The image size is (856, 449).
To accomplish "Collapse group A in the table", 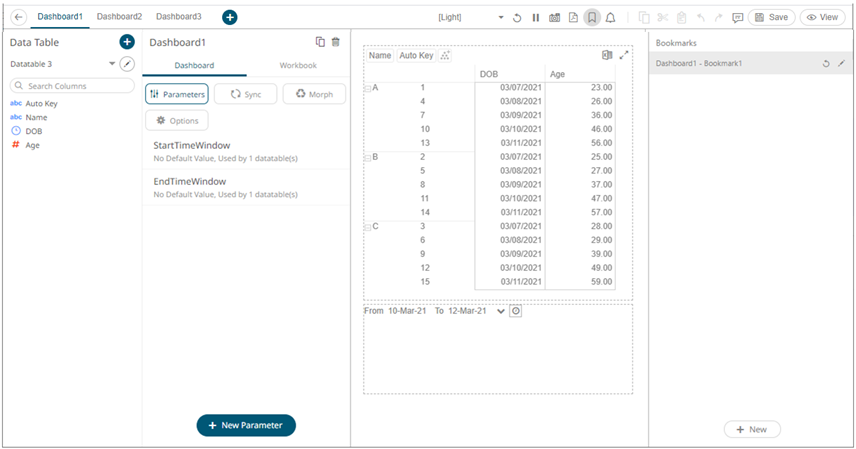I will pos(367,88).
